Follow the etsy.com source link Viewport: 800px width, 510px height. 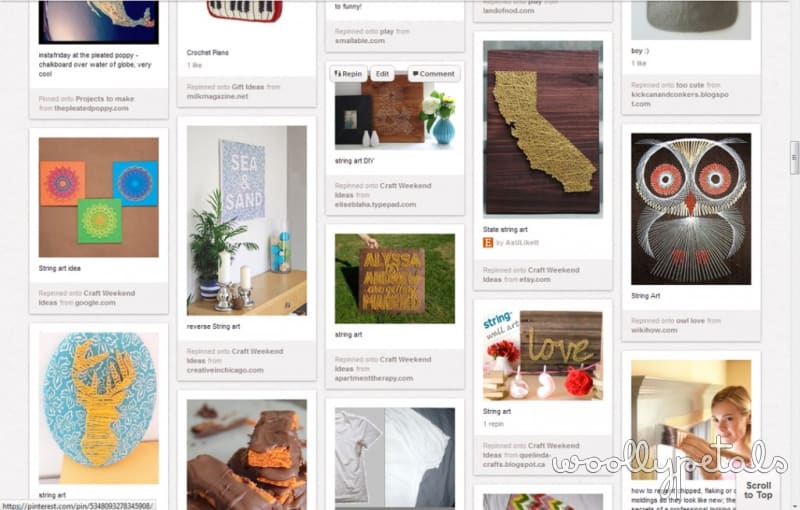[x=535, y=279]
